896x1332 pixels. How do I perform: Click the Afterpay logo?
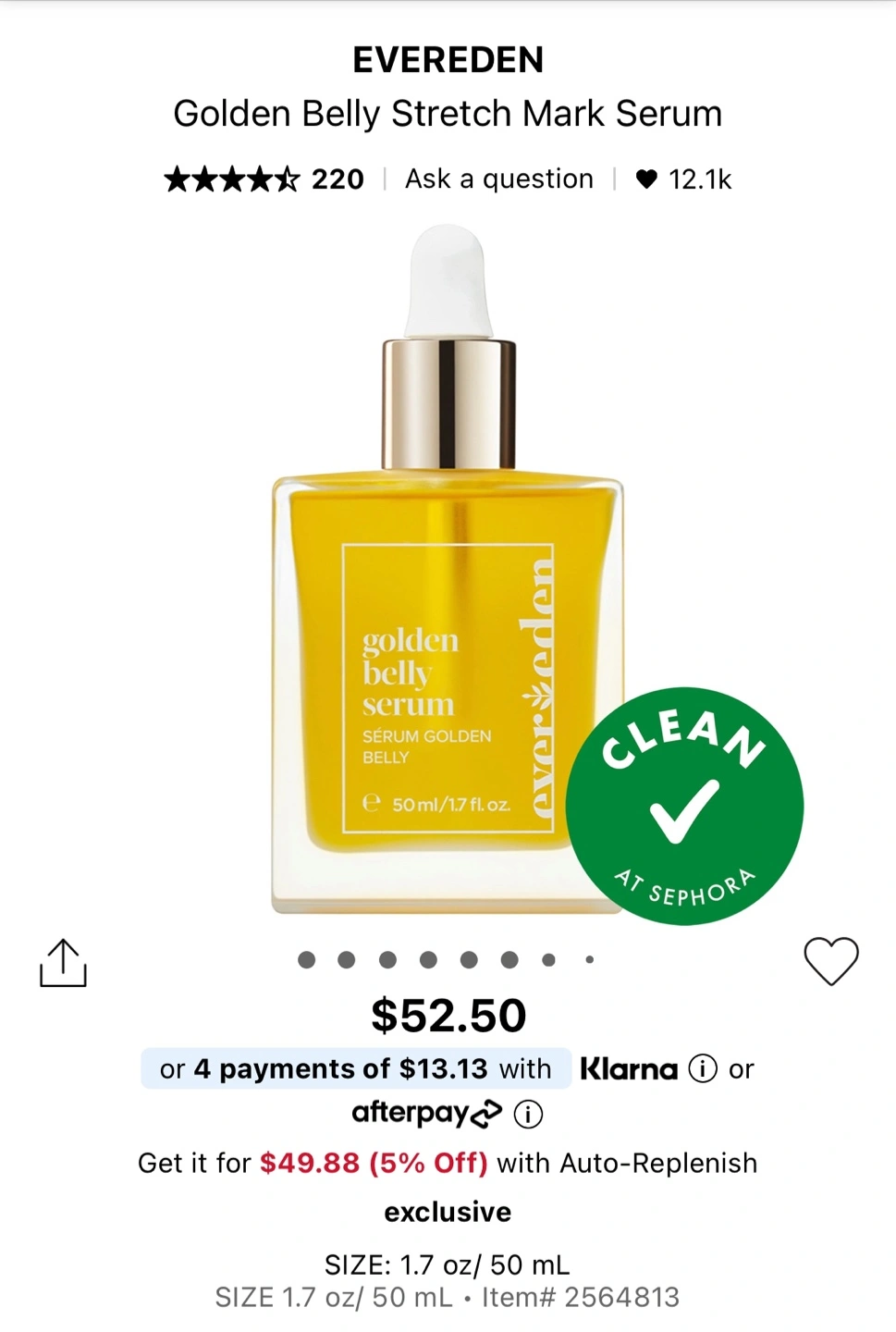[x=426, y=1113]
